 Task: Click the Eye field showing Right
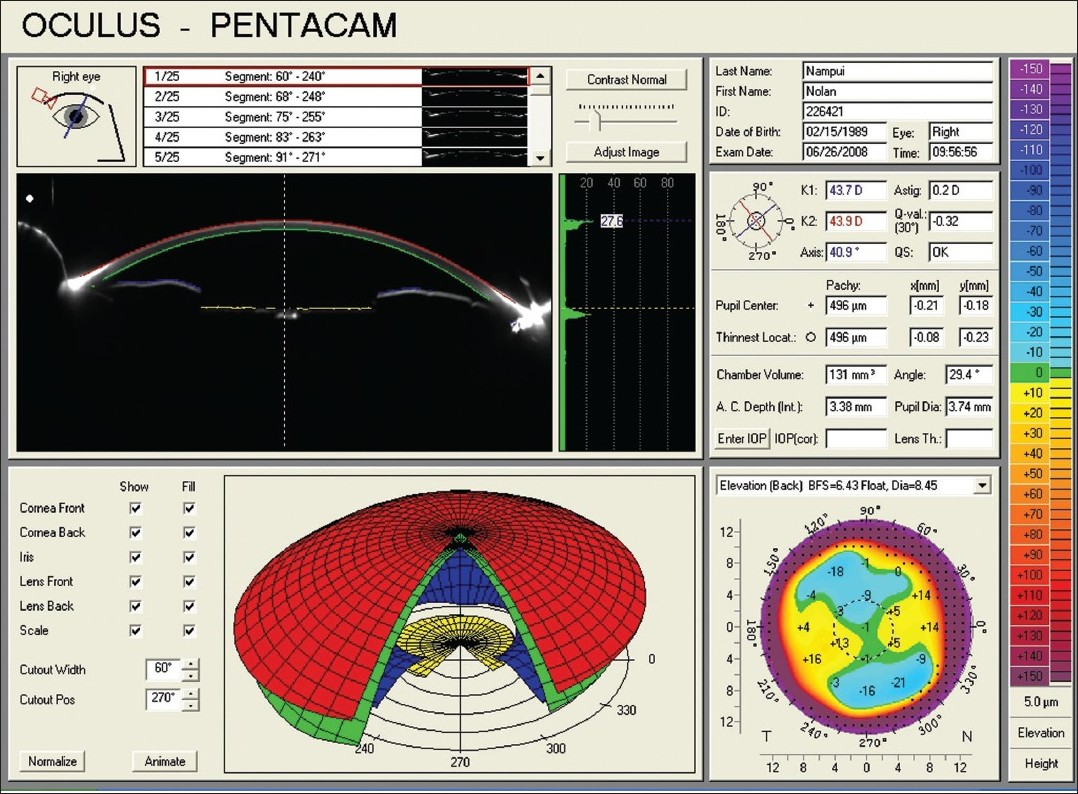point(961,131)
